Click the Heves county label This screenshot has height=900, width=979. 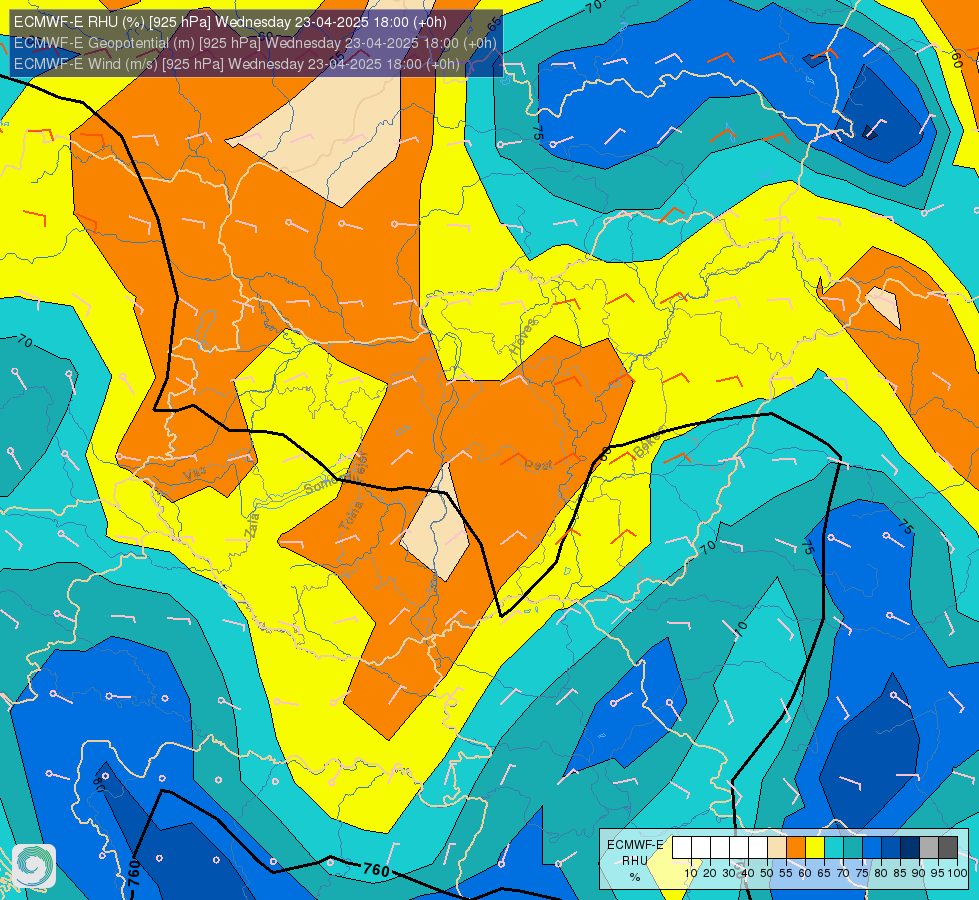pyautogui.click(x=523, y=337)
